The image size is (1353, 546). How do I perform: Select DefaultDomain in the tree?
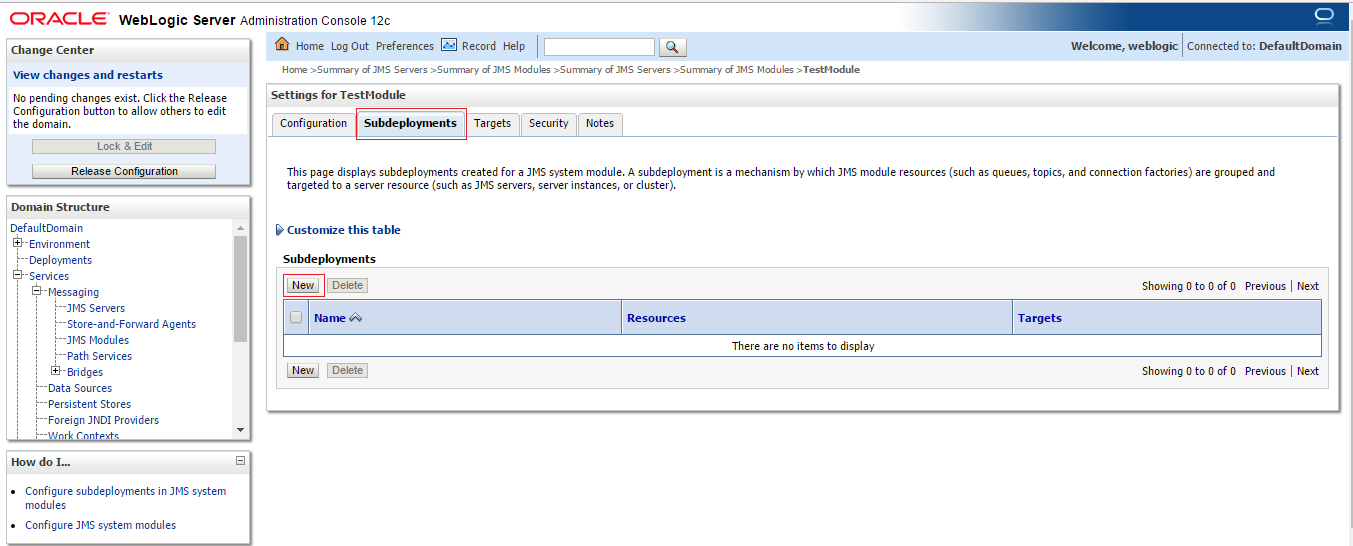pos(47,228)
